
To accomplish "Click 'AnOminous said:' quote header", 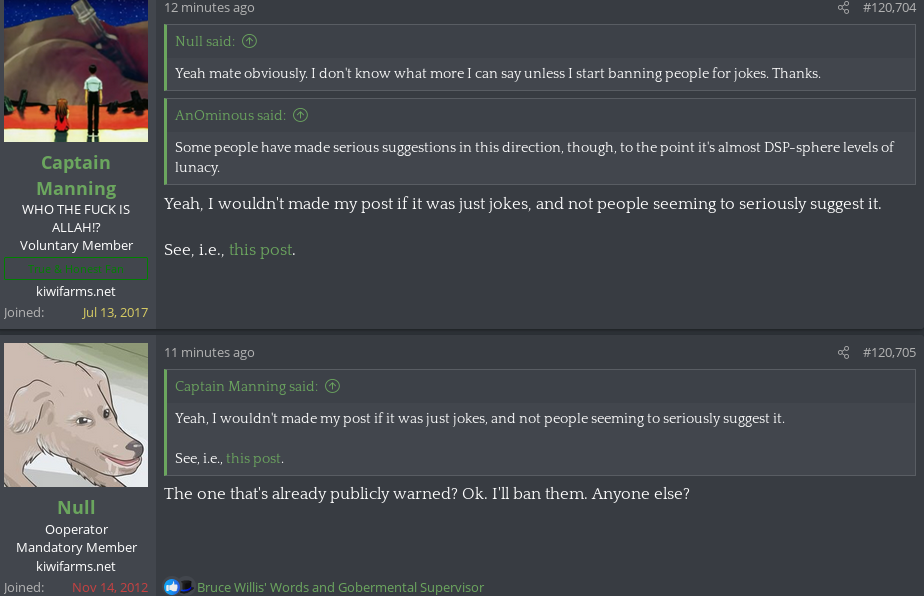I will point(230,115).
